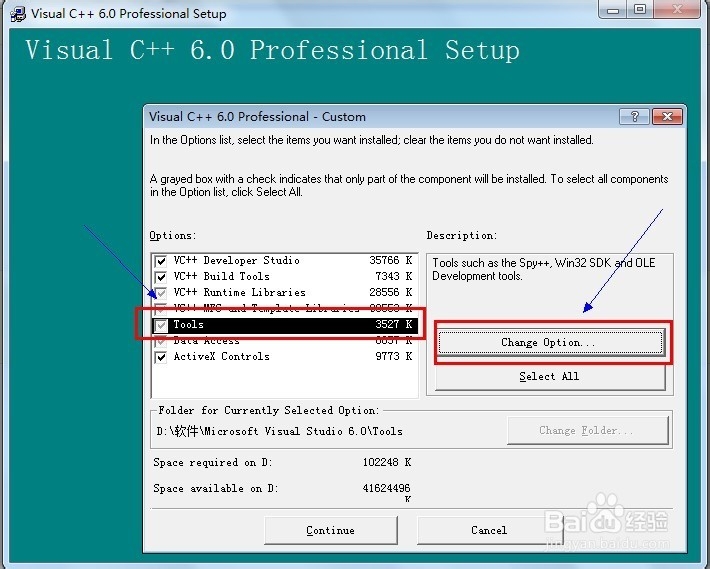Screen dimensions: 710x569
Task: Click the Select All button
Action: click(x=550, y=377)
